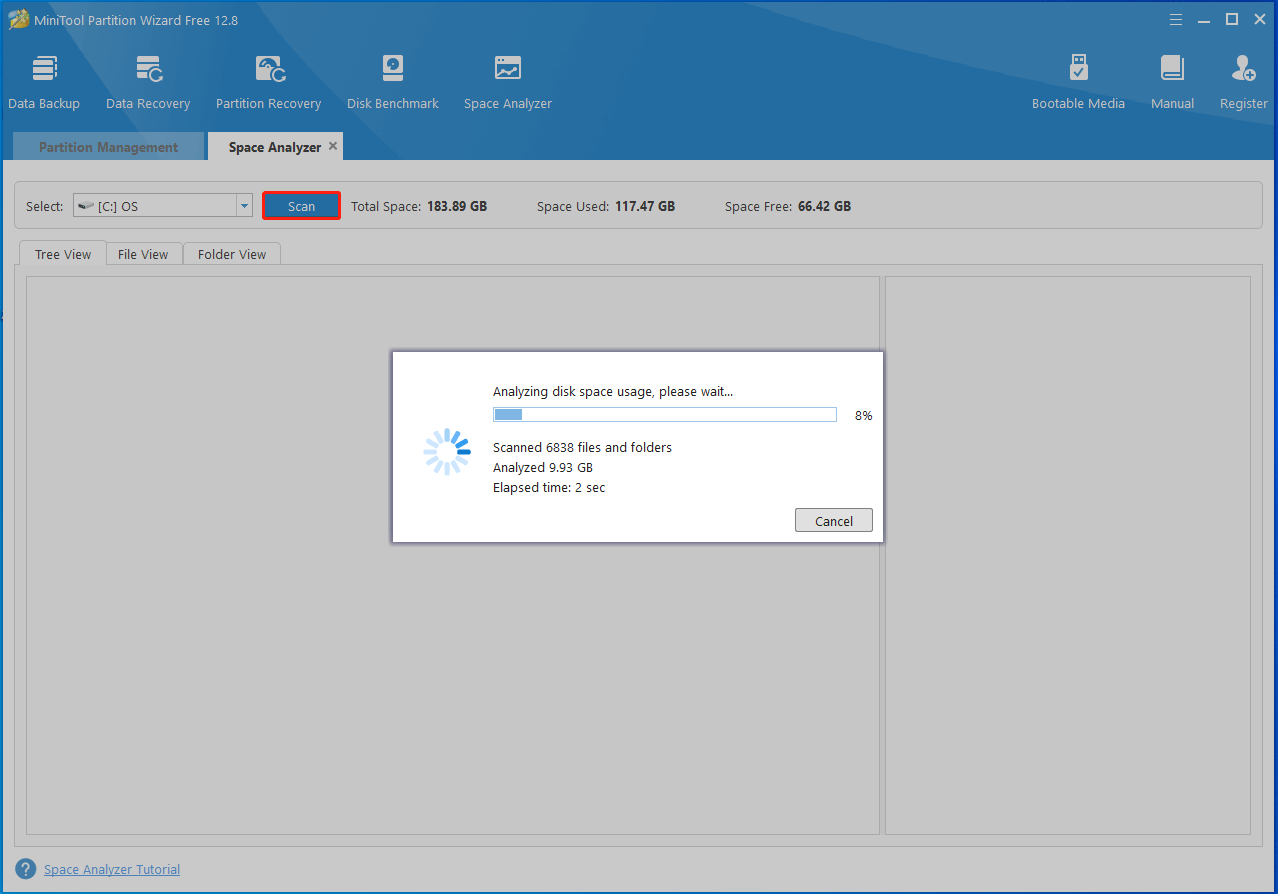The image size is (1278, 894).
Task: Start Partition Recovery
Action: pos(268,80)
